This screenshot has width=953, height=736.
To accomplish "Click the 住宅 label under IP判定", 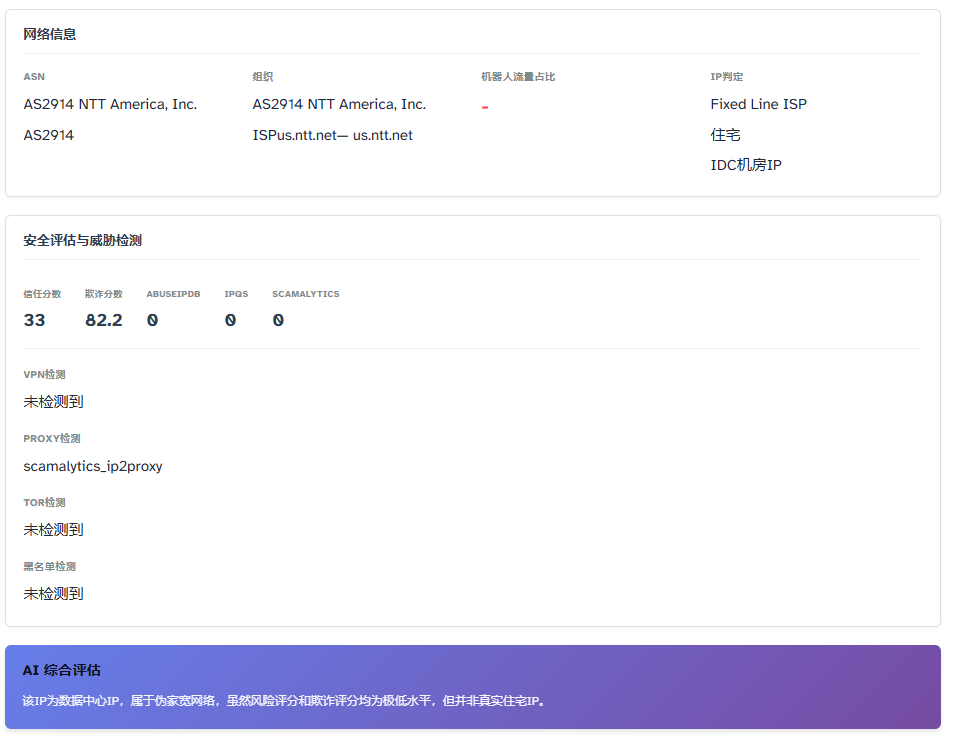I will [725, 135].
